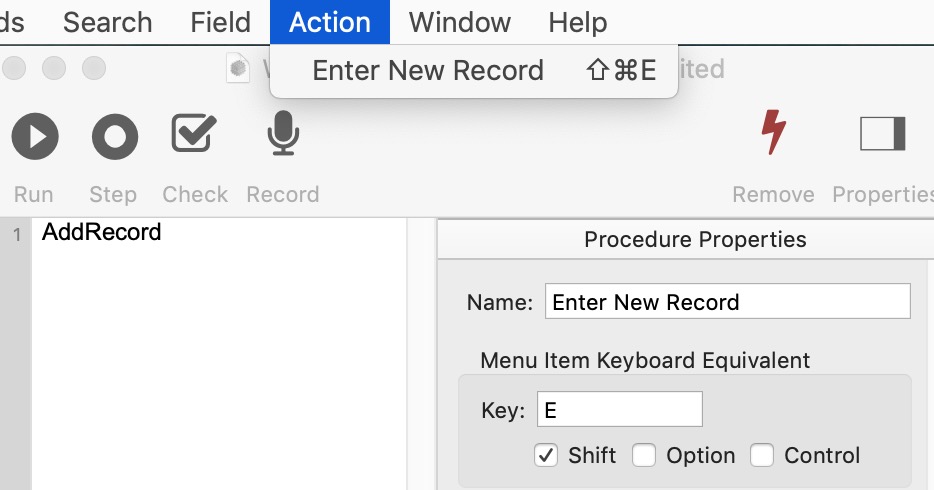Start recording with the microphone icon
Viewport: 934px width, 490px height.
point(283,133)
